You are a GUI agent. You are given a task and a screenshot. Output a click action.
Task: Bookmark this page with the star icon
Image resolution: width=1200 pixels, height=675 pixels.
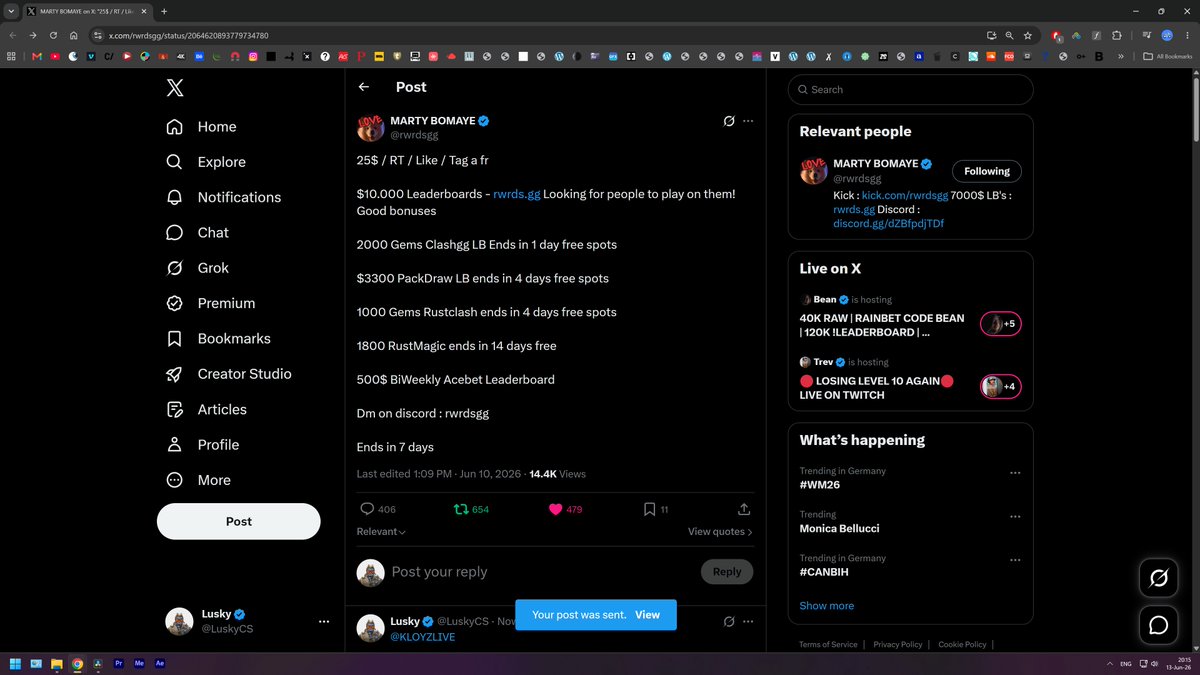(x=1027, y=35)
